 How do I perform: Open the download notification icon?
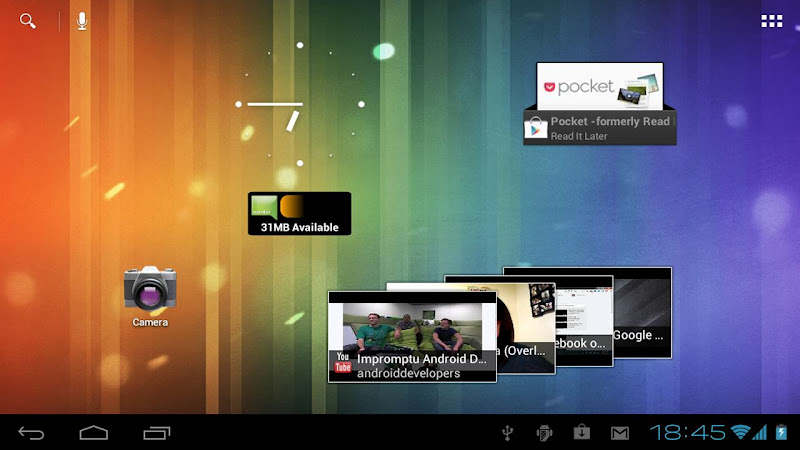[582, 433]
